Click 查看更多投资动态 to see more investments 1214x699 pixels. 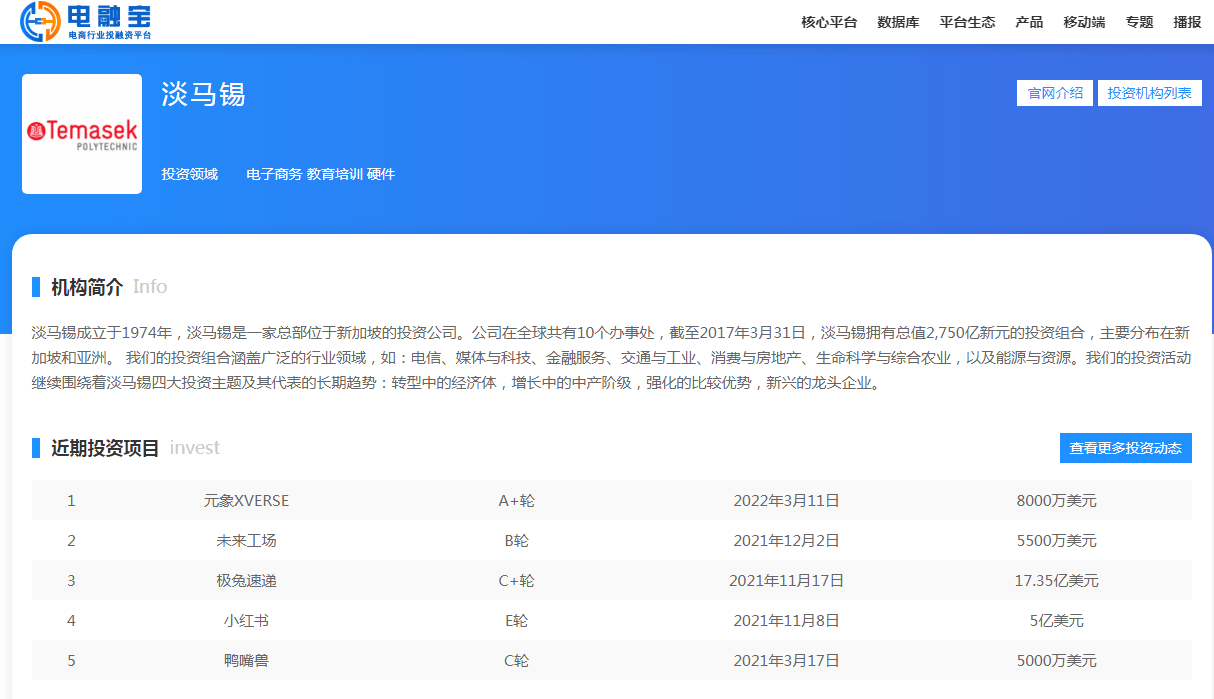click(x=1125, y=447)
